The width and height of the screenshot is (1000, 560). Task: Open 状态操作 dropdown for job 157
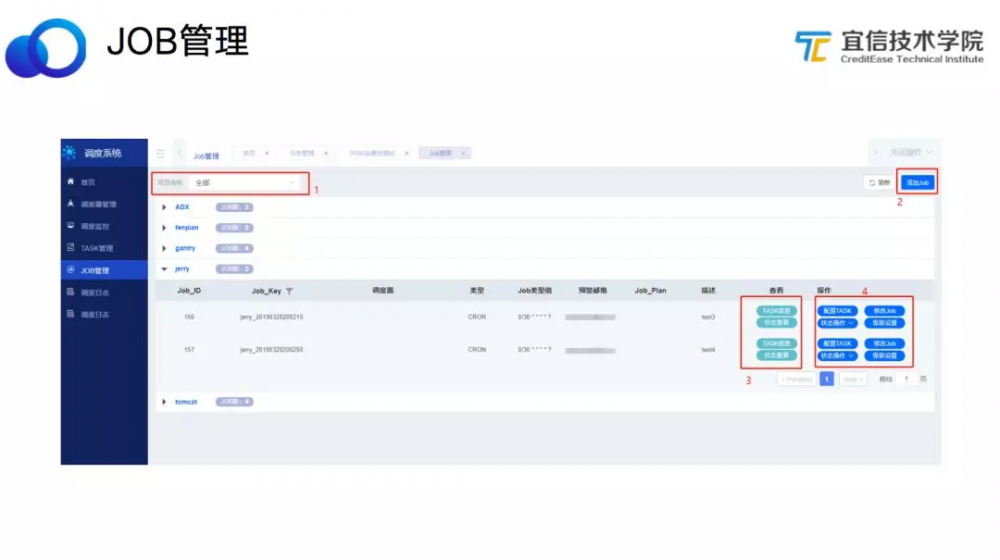point(837,356)
